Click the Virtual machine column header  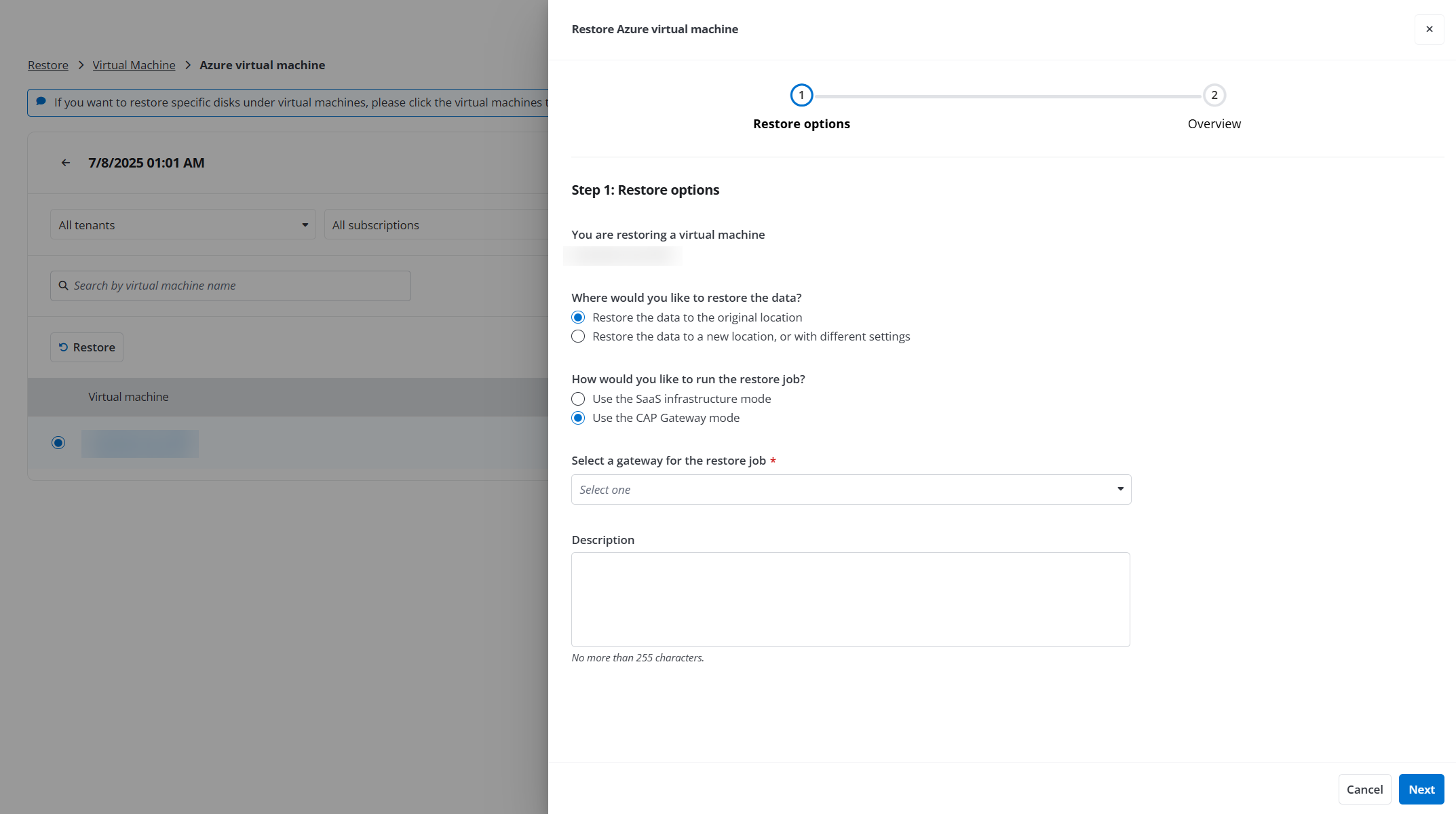pyautogui.click(x=128, y=397)
